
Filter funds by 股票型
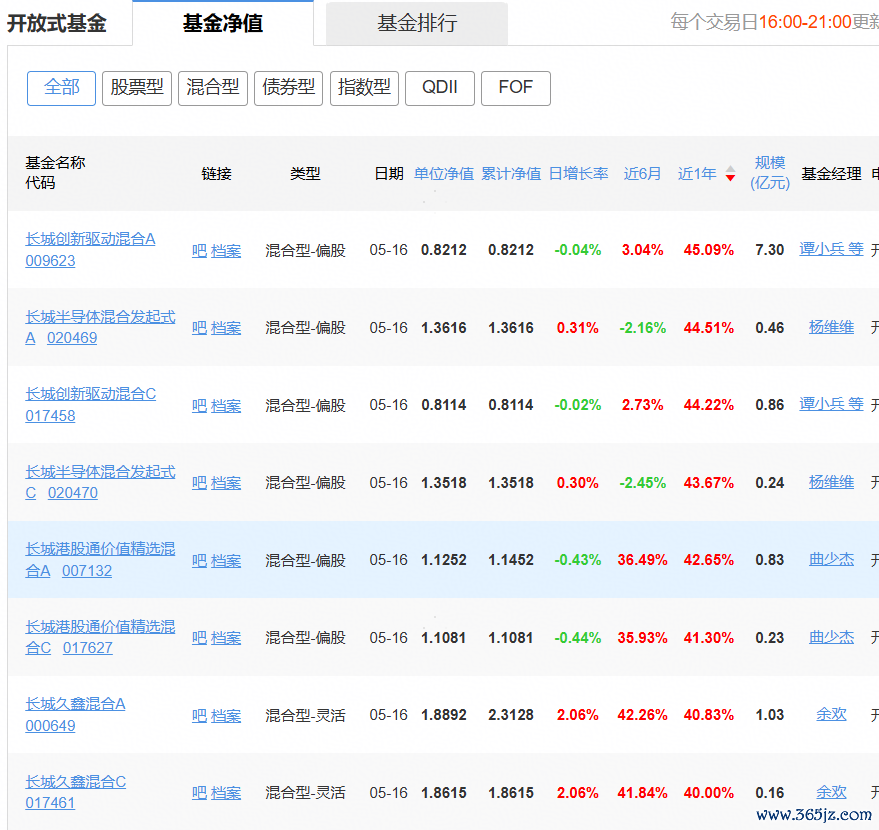pos(137,88)
